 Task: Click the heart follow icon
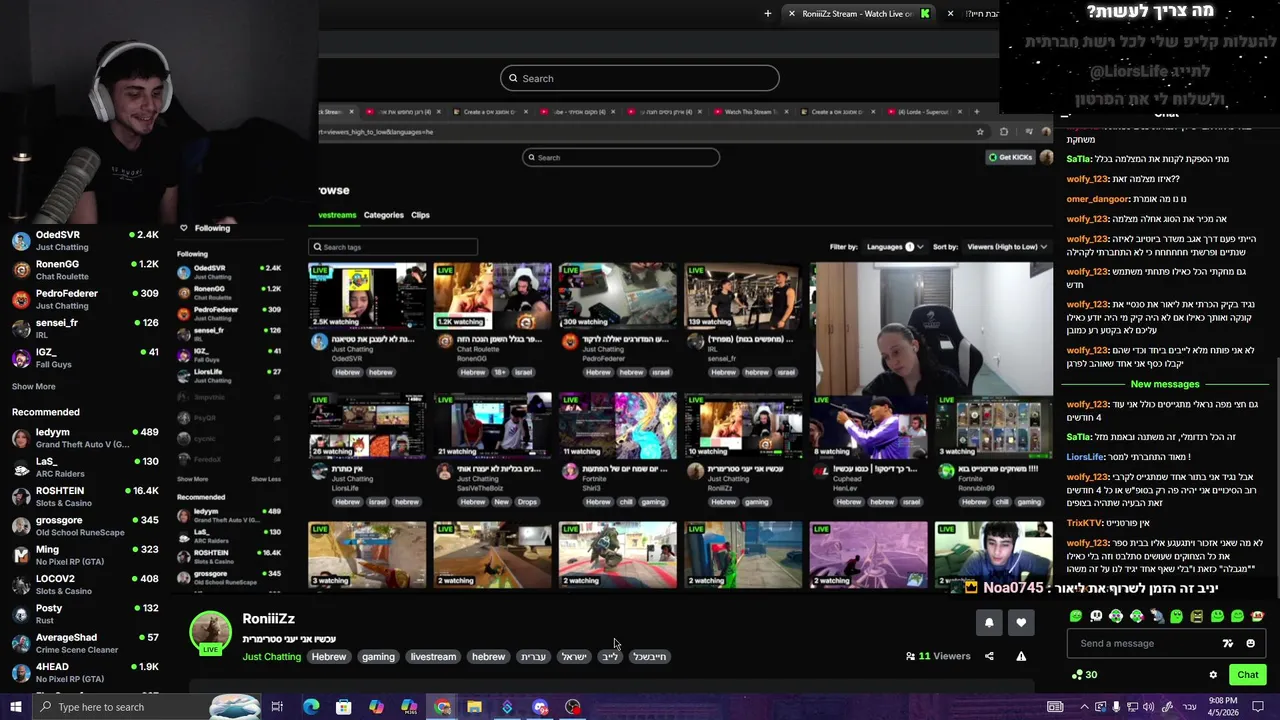click(1021, 622)
